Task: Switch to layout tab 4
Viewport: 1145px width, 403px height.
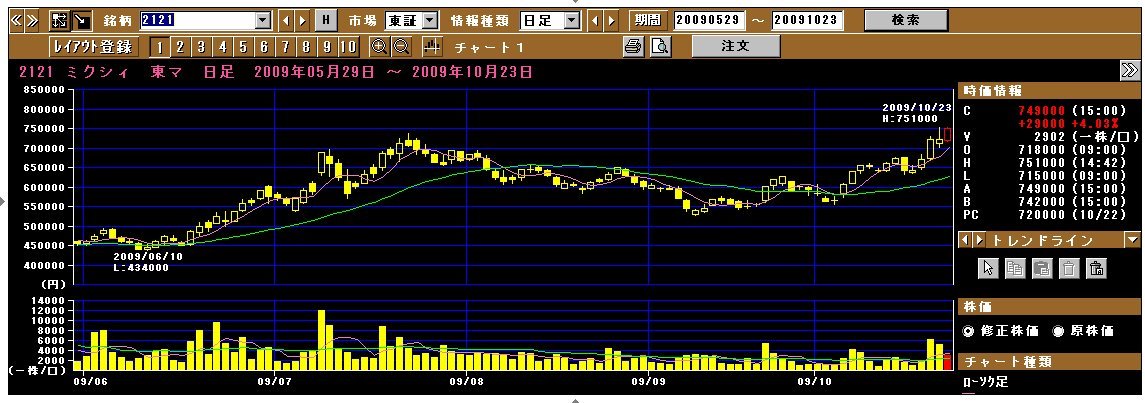Action: pyautogui.click(x=222, y=47)
